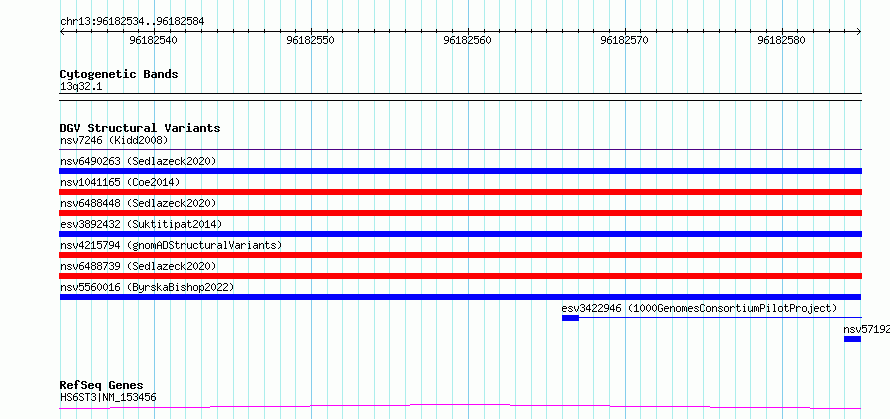Click the red bar for nsv1041165
This screenshot has width=890, height=419.
[461, 192]
